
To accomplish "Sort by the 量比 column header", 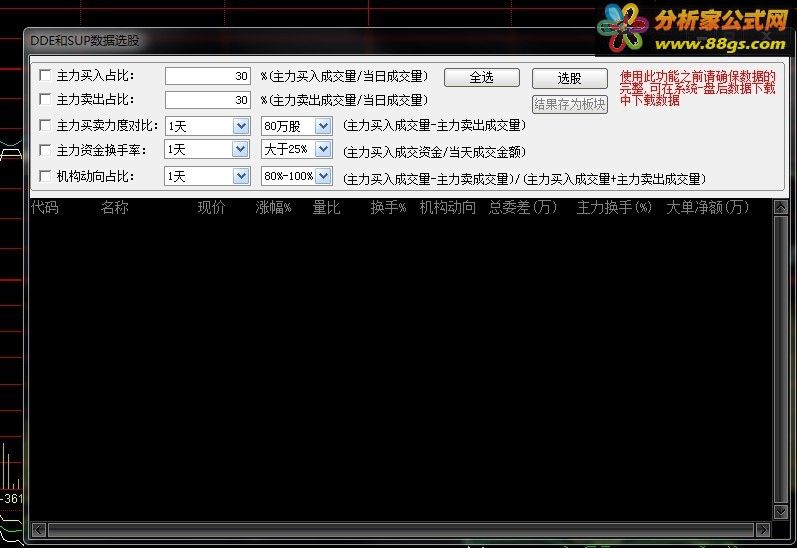I will coord(326,207).
